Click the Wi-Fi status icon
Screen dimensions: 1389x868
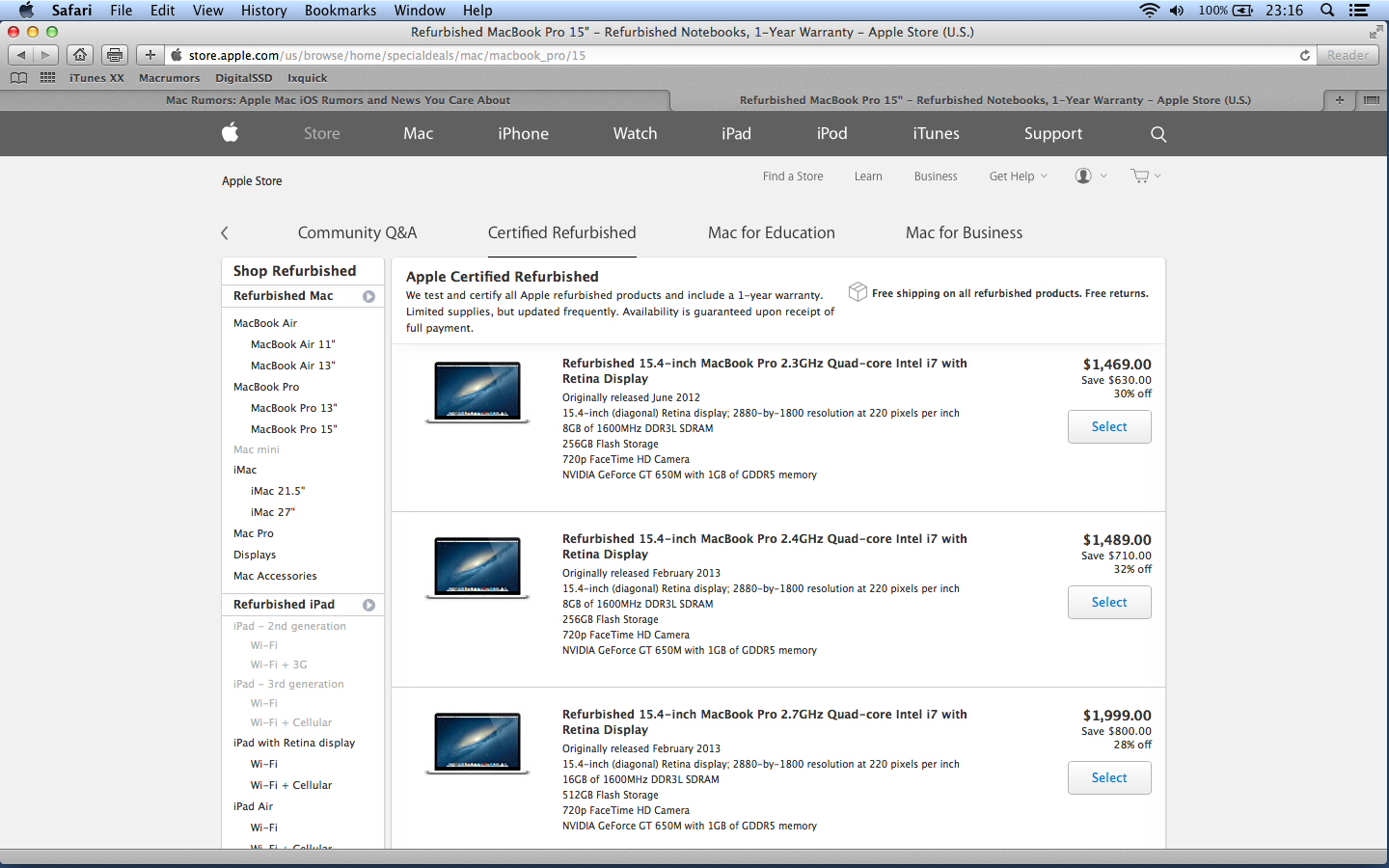(1149, 11)
